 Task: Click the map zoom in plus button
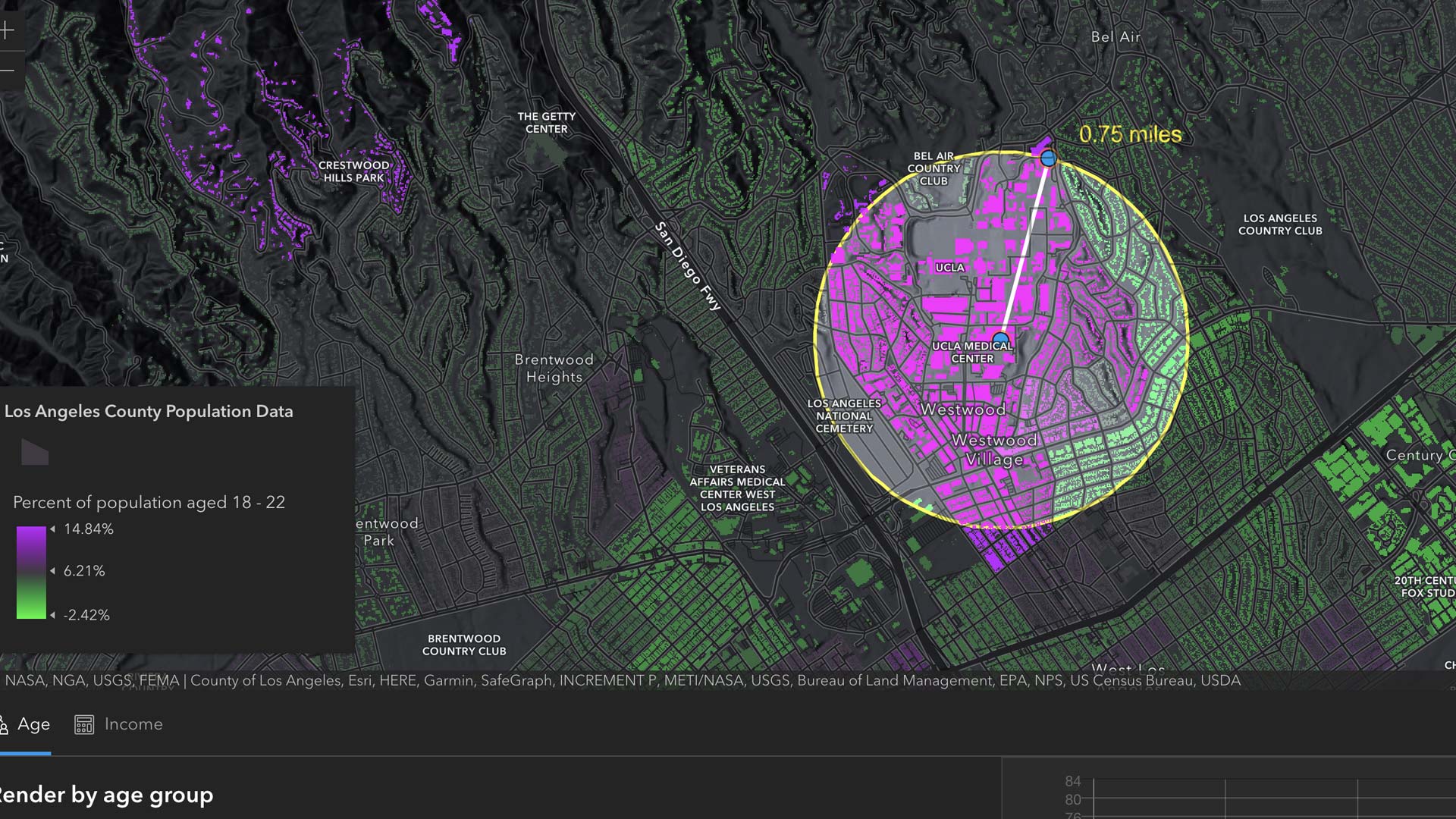[x=7, y=30]
